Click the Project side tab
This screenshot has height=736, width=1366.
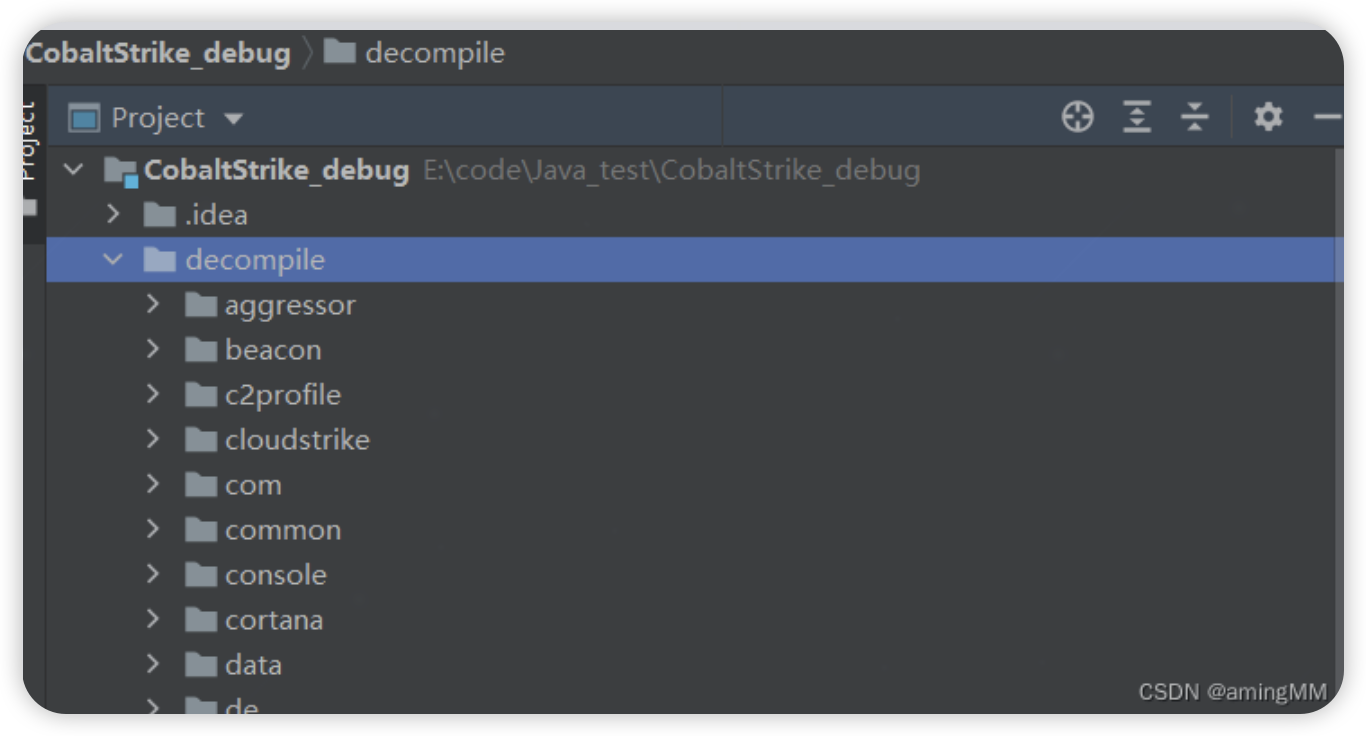pos(29,140)
